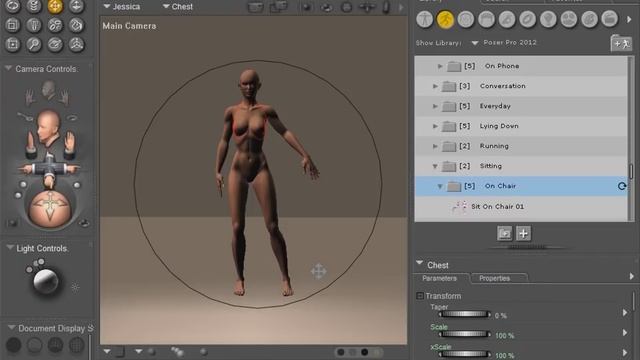This screenshot has height=360, width=640.
Task: Click the light globe in Light Controls
Action: pyautogui.click(x=45, y=280)
